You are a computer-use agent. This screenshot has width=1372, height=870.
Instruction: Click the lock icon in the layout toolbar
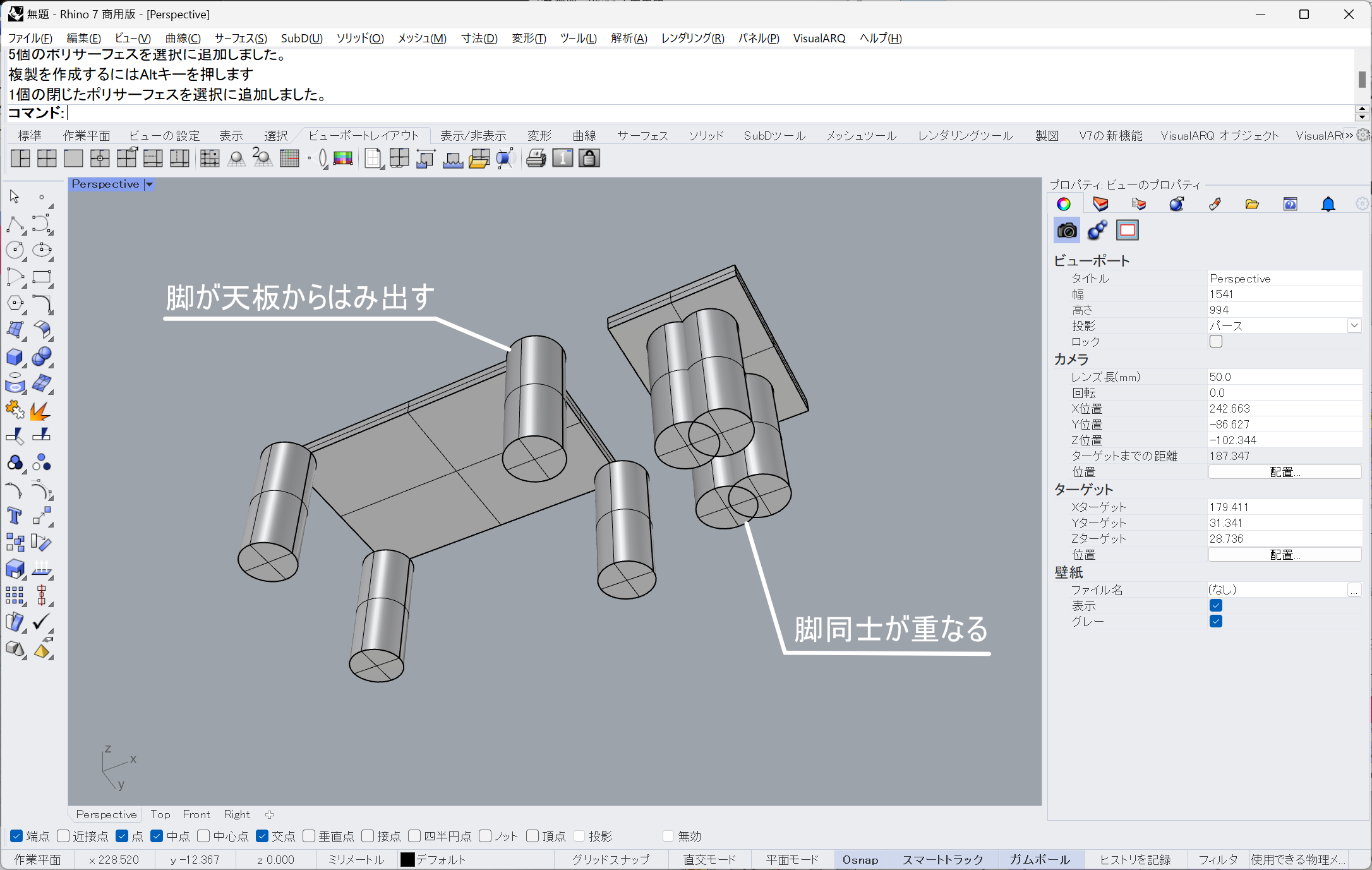point(589,158)
